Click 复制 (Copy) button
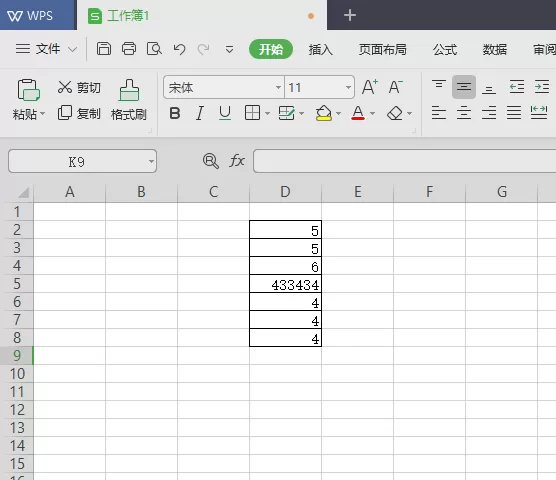The height and width of the screenshot is (480, 556). tap(79, 113)
